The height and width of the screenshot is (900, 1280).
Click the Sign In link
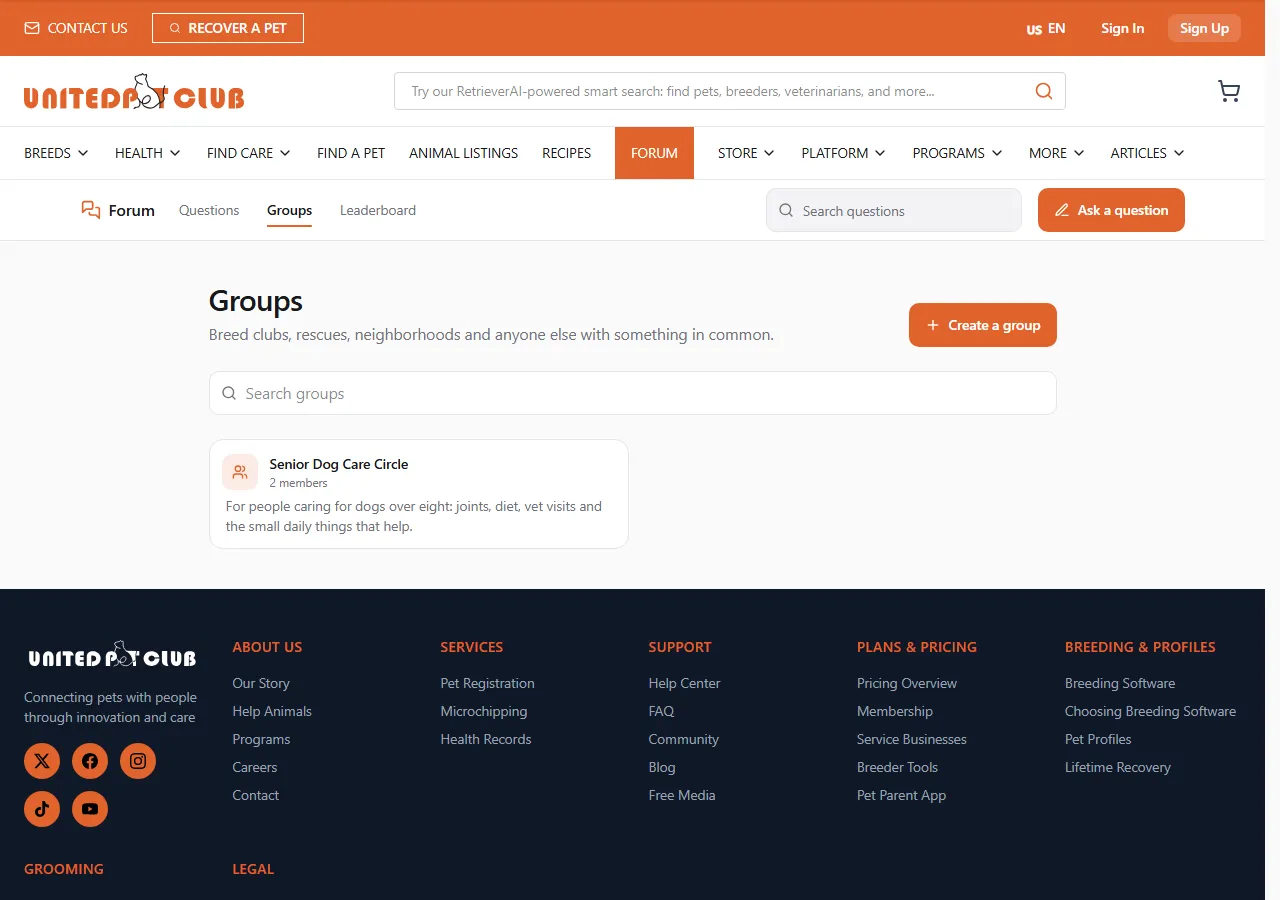pyautogui.click(x=1123, y=28)
